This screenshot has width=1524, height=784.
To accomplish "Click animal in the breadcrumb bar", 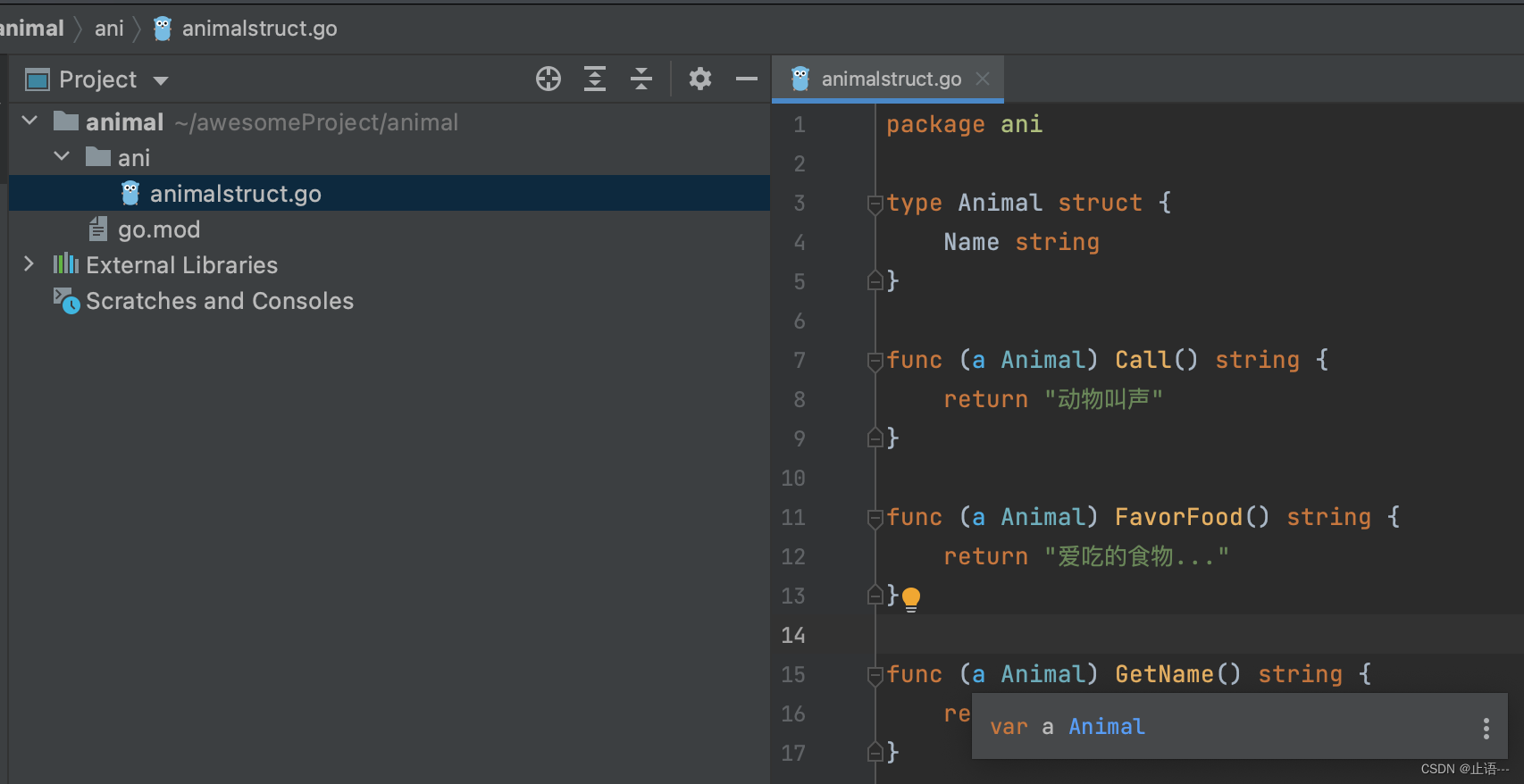I will (32, 29).
